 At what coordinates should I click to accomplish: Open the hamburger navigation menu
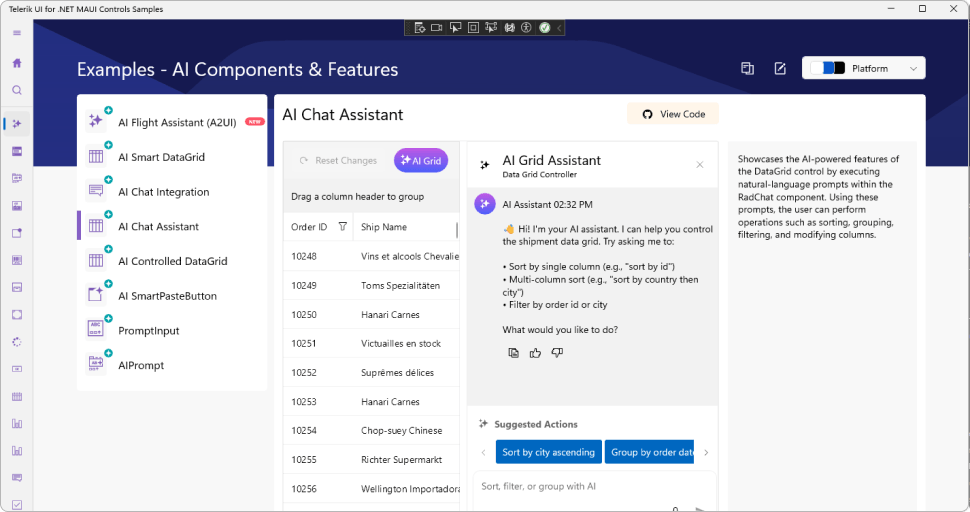17,33
